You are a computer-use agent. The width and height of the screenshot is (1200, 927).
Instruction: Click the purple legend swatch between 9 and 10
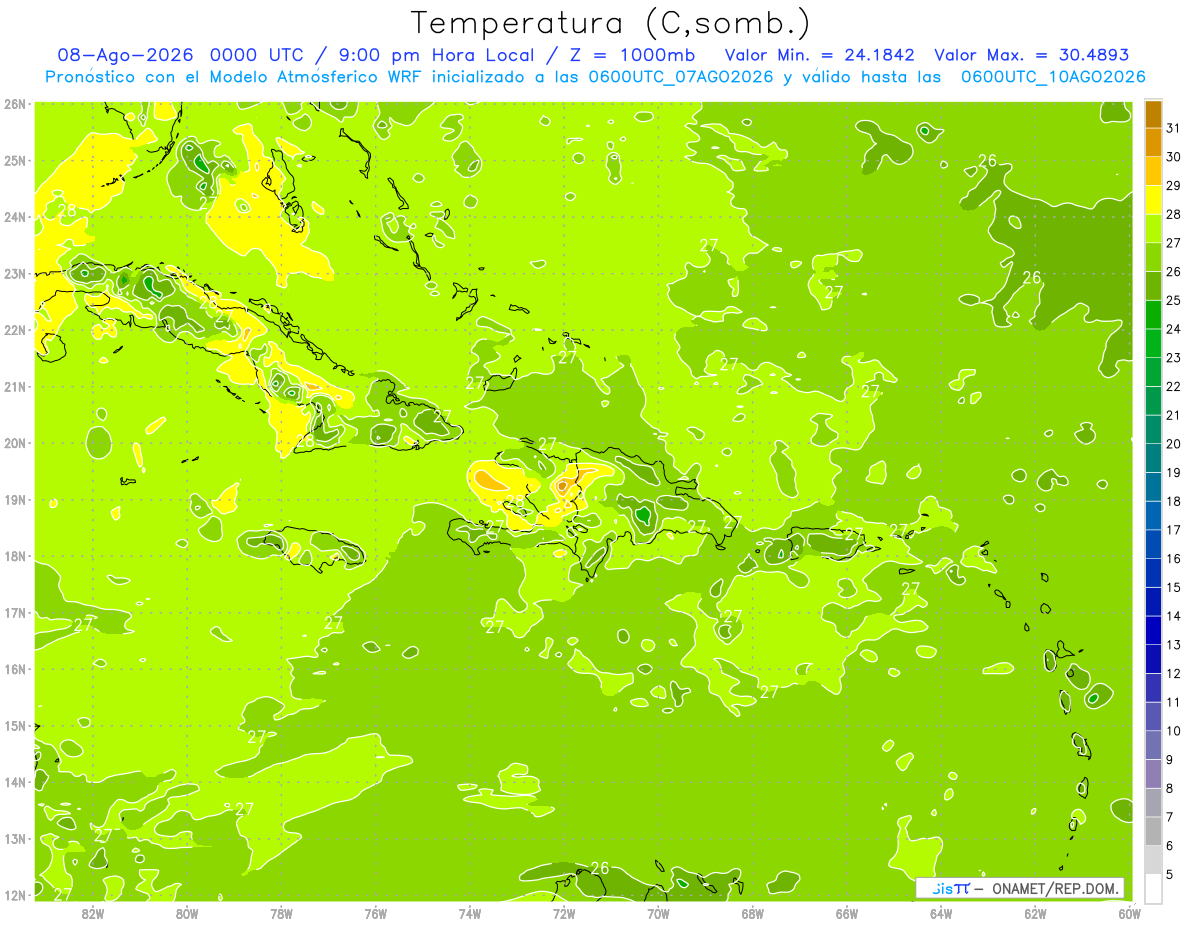coord(1153,745)
